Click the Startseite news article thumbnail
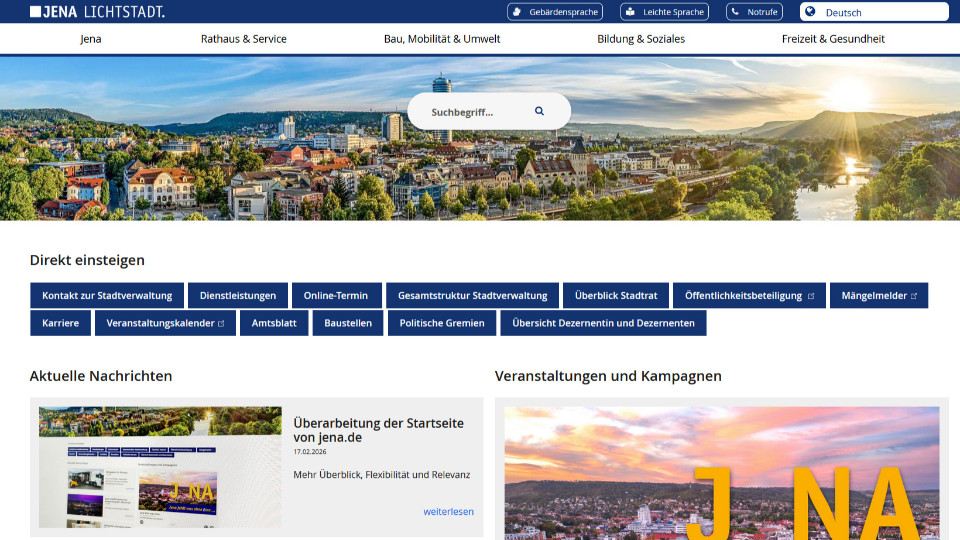The height and width of the screenshot is (540, 960). pyautogui.click(x=160, y=467)
